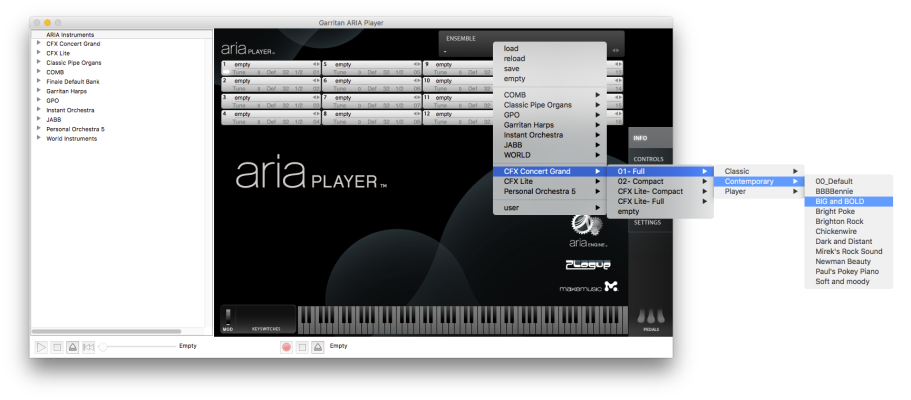Click the ARIA Instruments column header

click(121, 34)
